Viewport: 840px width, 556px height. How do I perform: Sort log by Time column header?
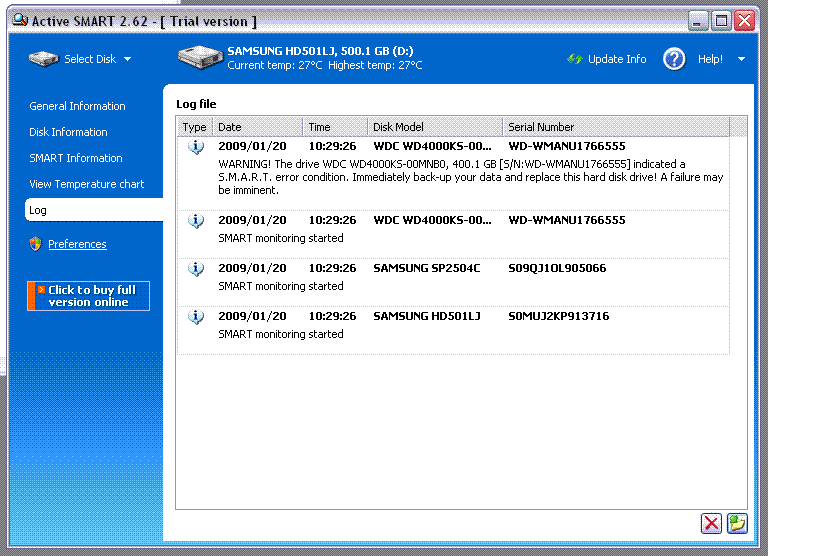(x=335, y=127)
